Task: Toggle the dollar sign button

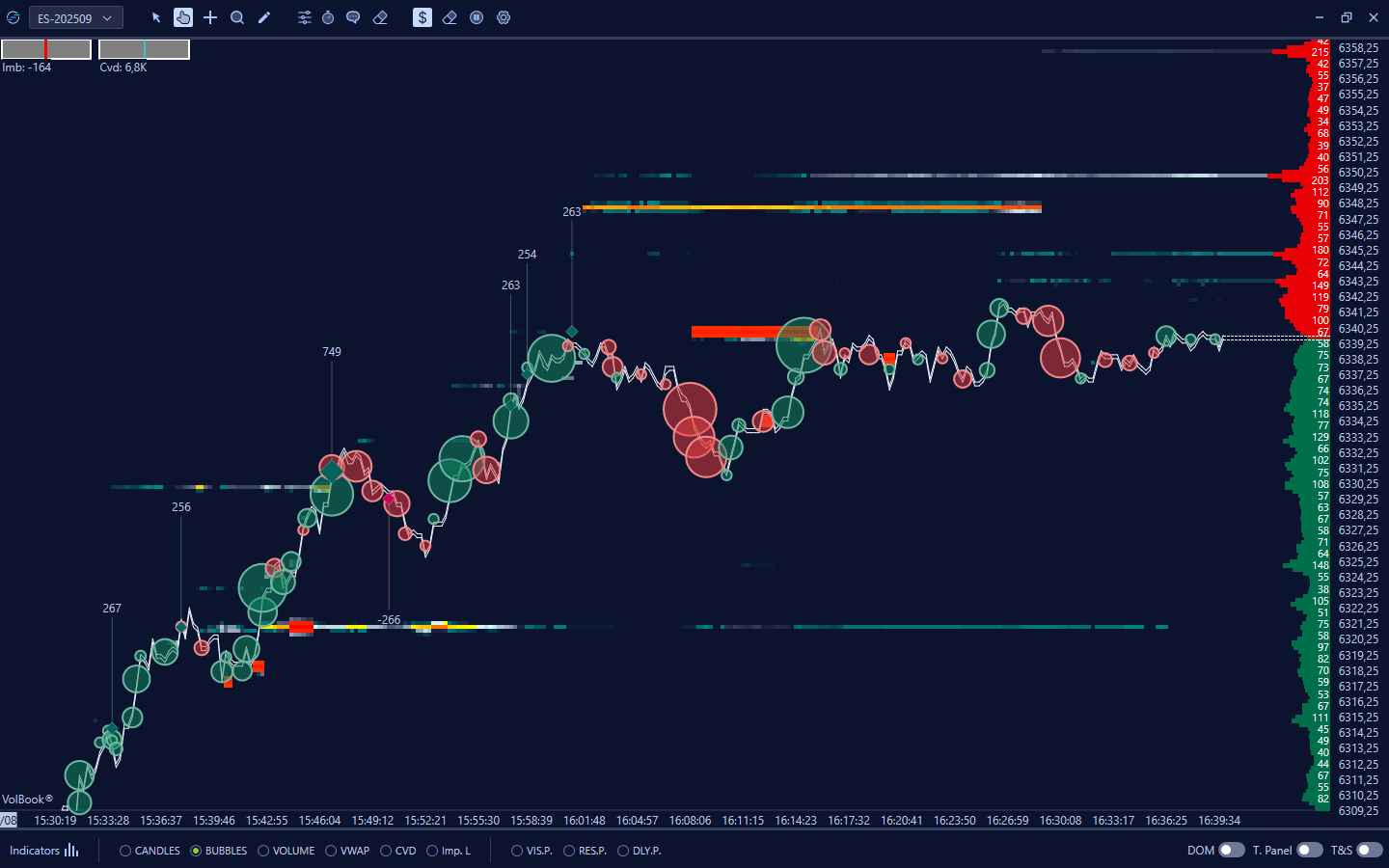Action: coord(422,17)
